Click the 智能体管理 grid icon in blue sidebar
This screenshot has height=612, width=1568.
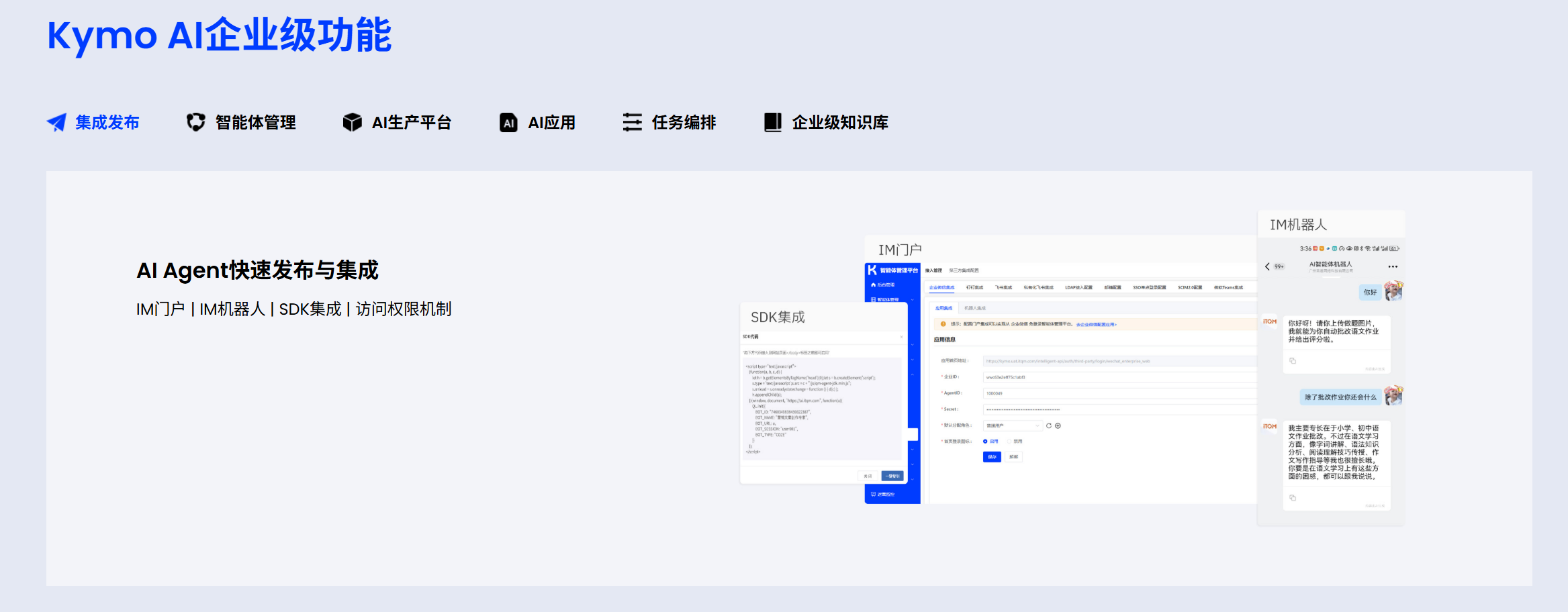pos(873,299)
